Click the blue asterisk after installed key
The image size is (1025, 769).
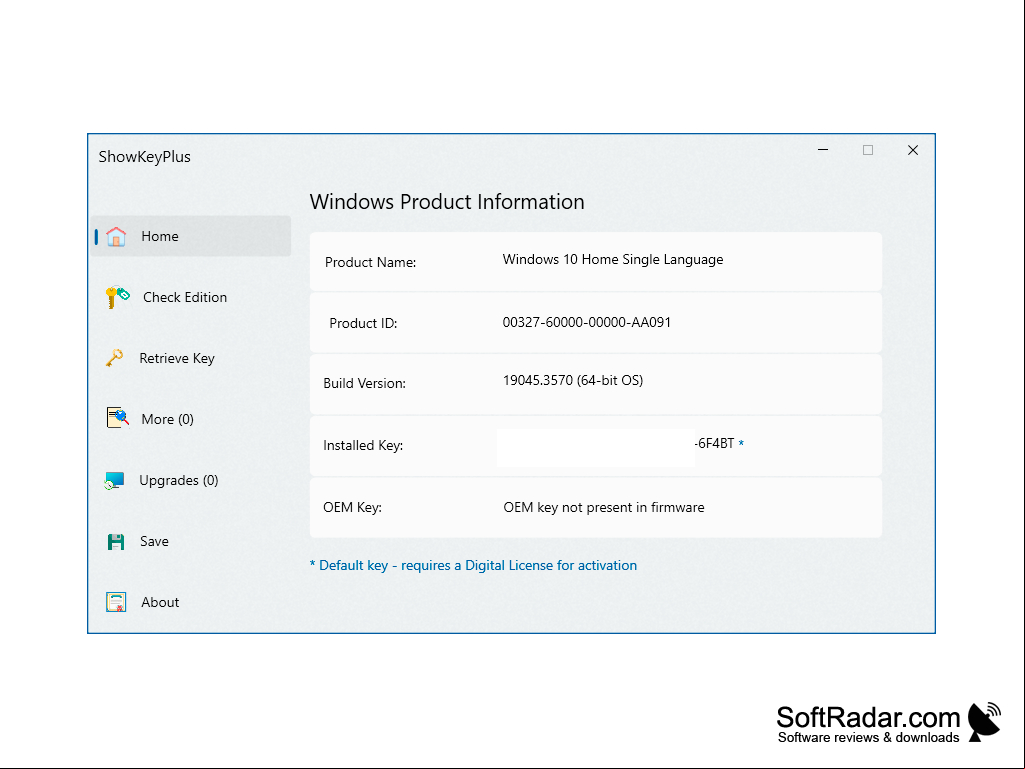(x=741, y=443)
